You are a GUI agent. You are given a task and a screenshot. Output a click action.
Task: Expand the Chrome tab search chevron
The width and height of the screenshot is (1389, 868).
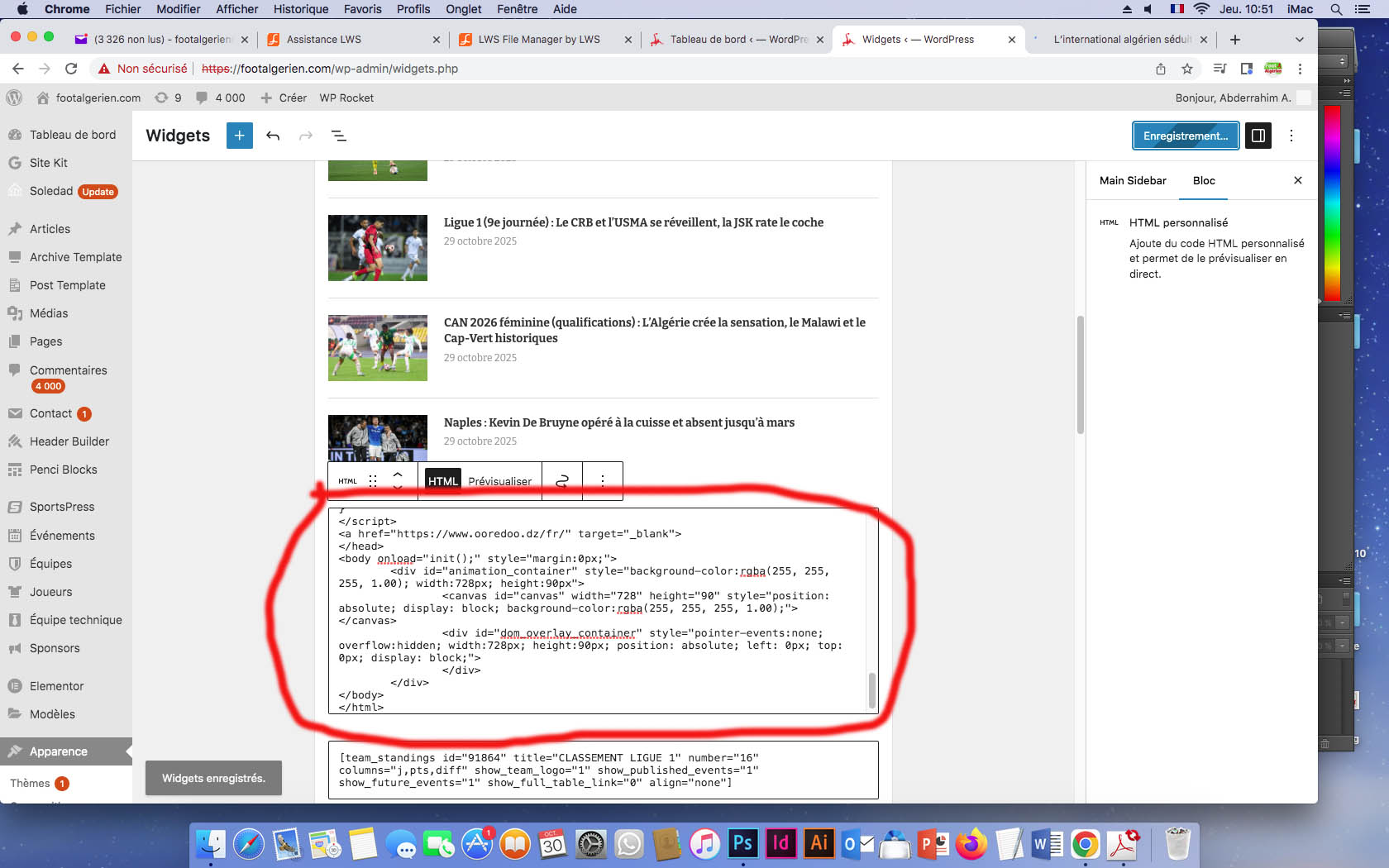1299,39
